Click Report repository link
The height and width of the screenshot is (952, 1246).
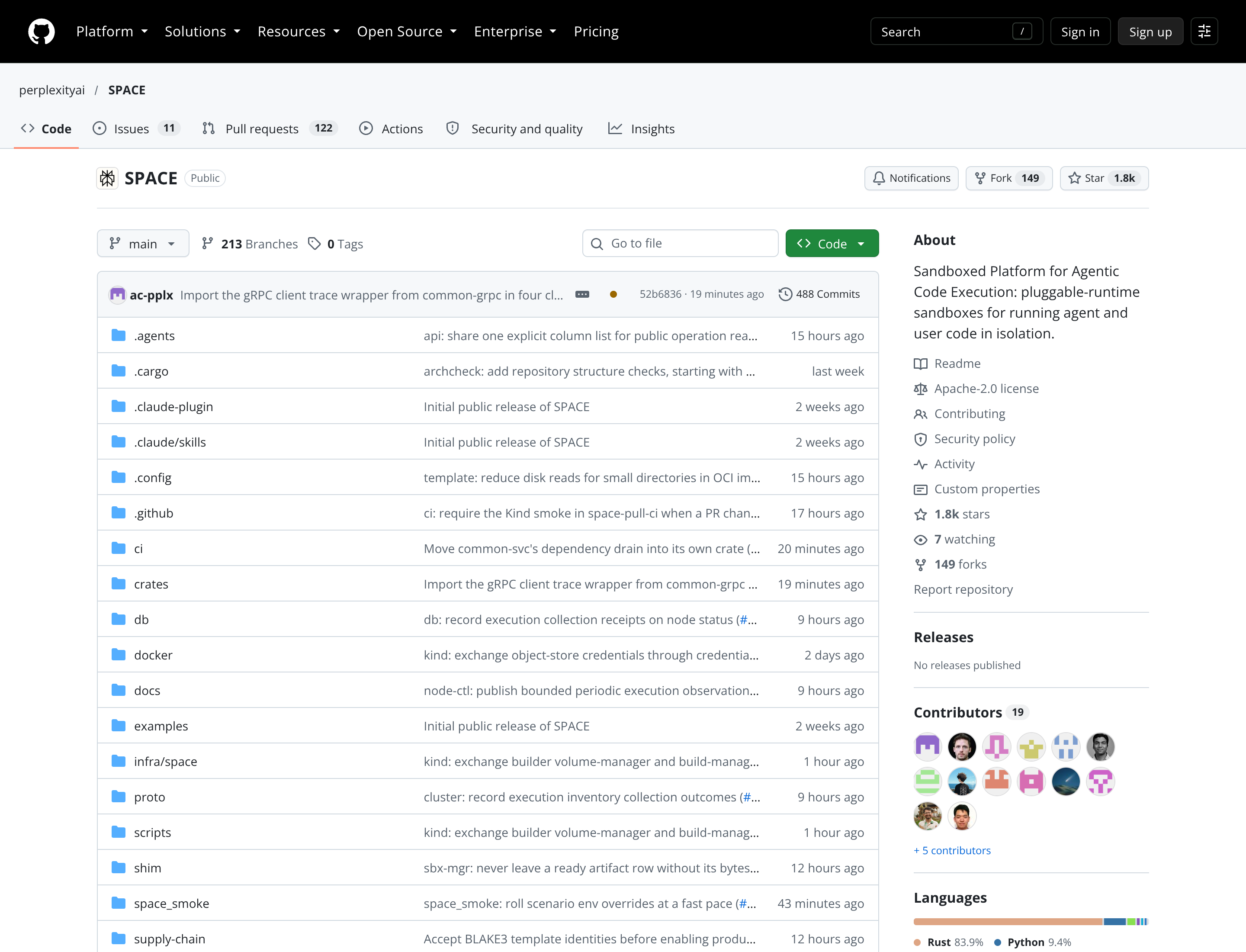click(963, 590)
